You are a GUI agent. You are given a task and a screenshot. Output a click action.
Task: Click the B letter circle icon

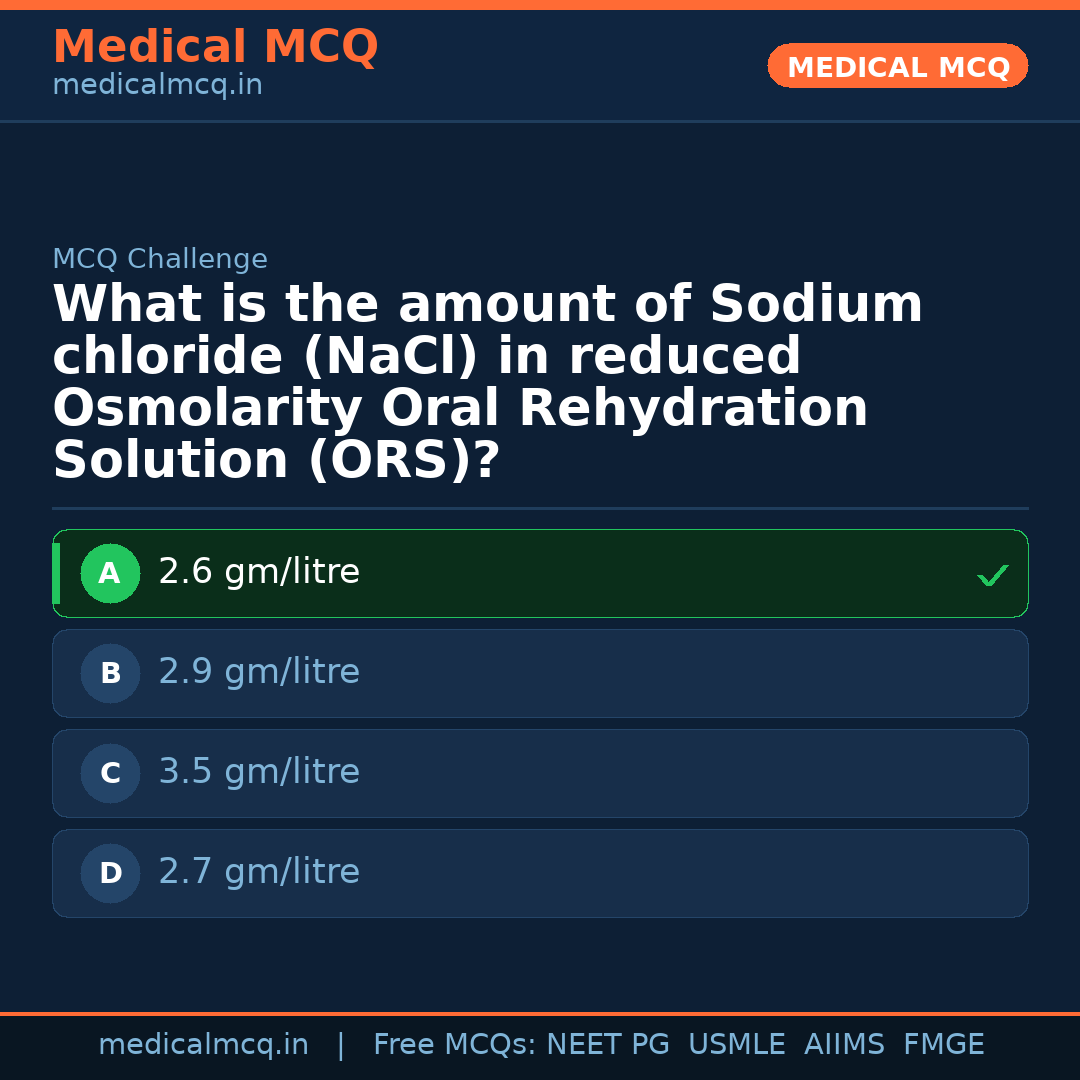pyautogui.click(x=110, y=674)
